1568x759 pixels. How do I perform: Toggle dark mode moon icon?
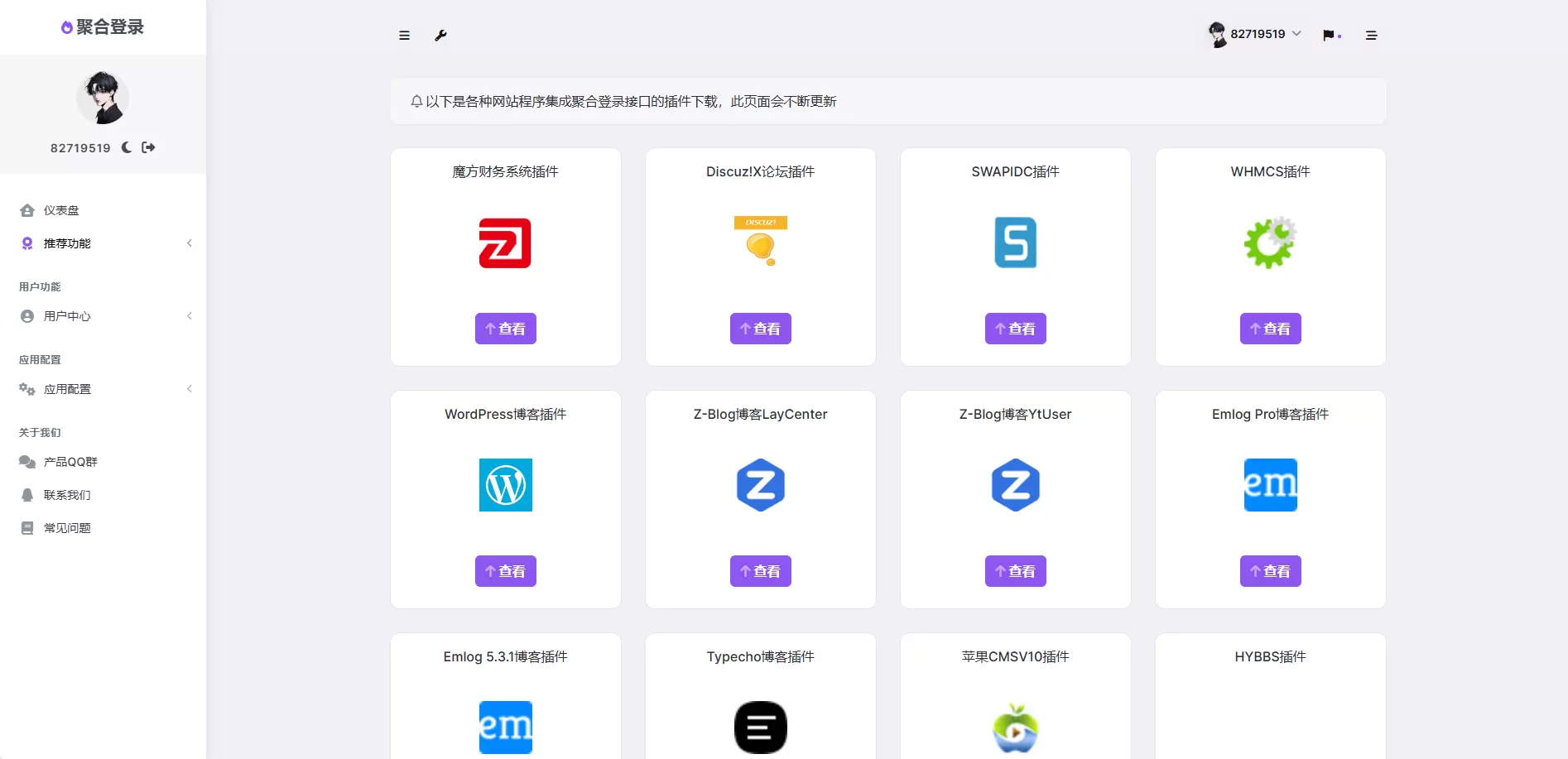pos(127,147)
